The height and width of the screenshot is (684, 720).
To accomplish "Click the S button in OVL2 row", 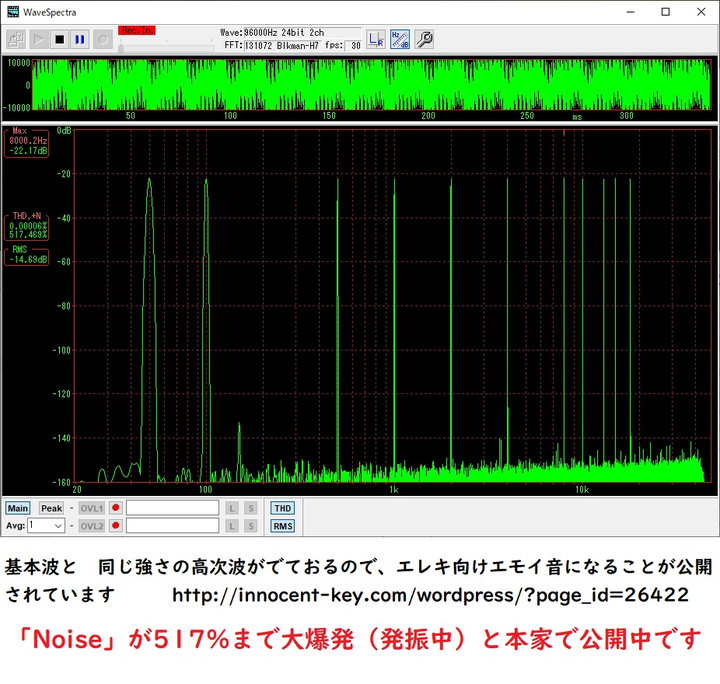I will point(251,526).
